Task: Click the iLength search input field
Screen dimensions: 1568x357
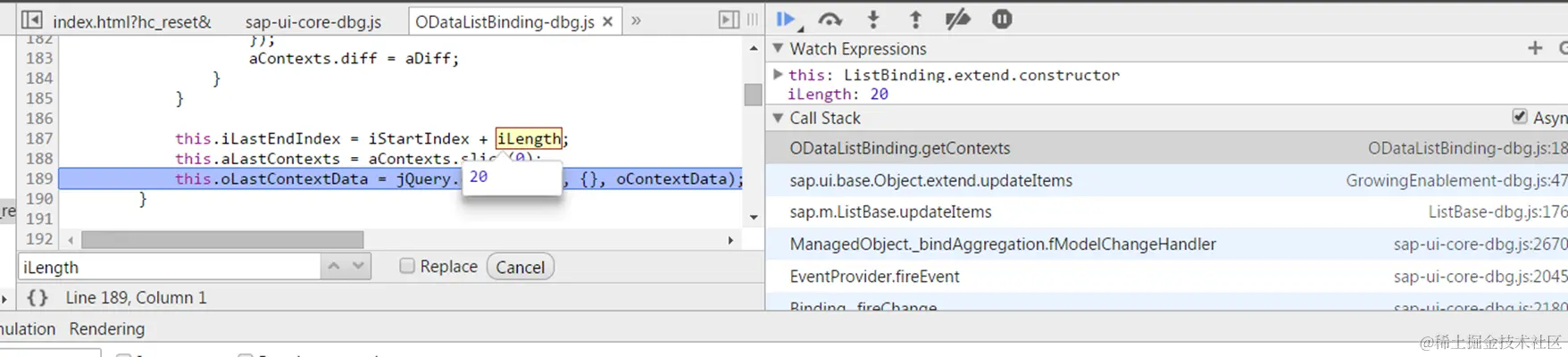Action: pyautogui.click(x=170, y=267)
